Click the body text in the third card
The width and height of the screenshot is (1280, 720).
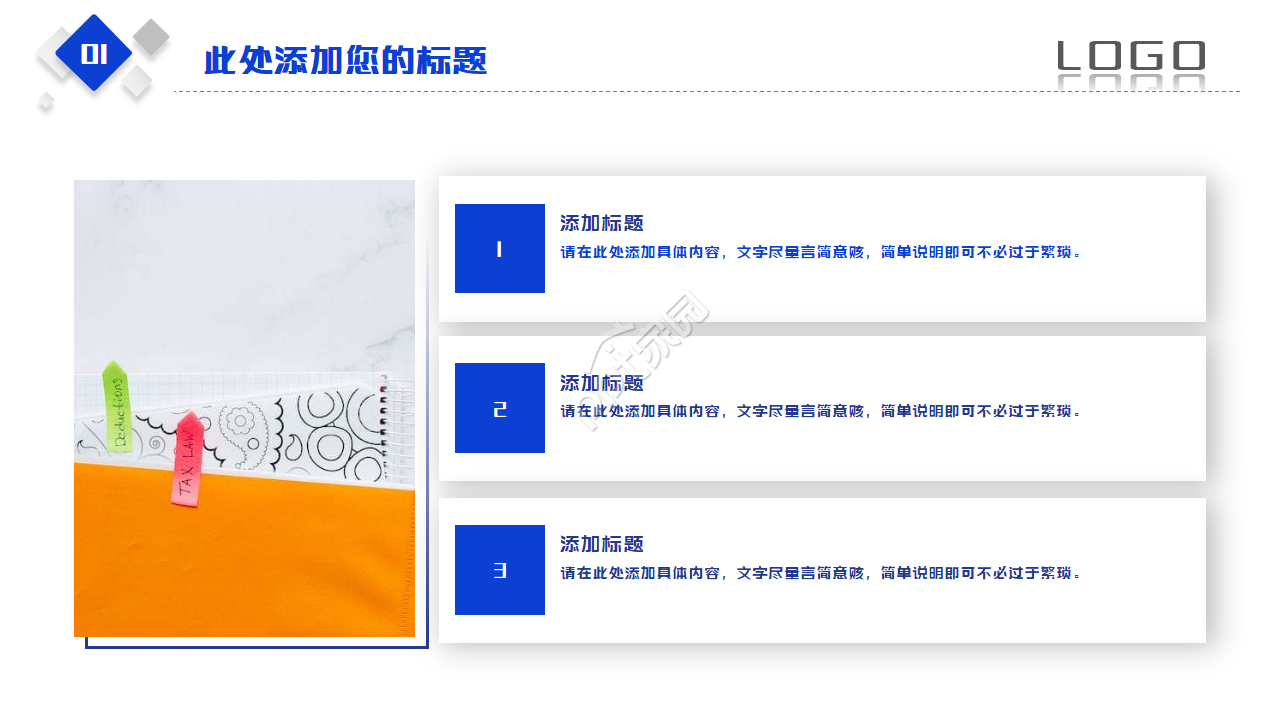(821, 573)
